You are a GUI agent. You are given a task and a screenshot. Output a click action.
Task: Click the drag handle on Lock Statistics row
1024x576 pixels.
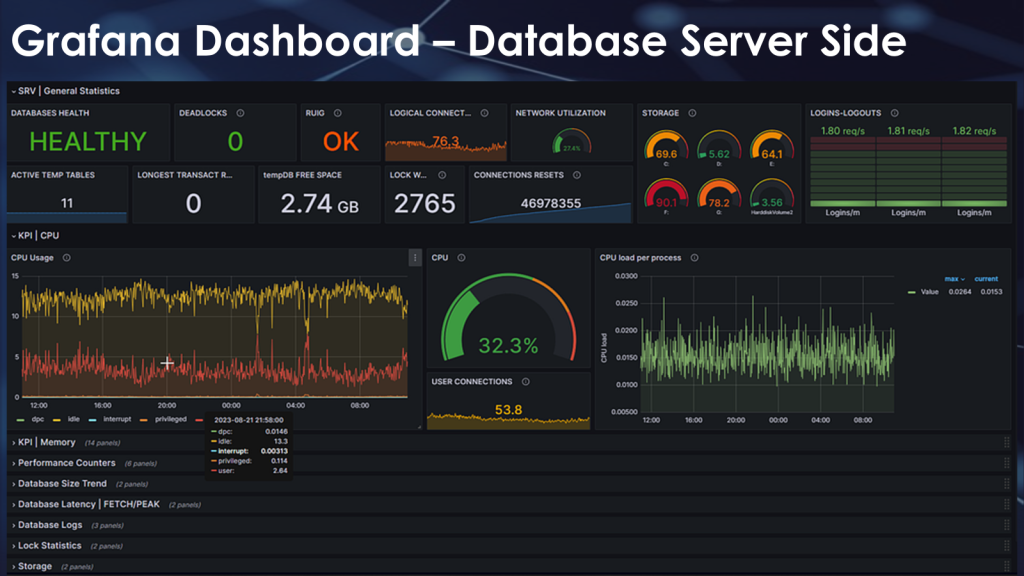1007,546
